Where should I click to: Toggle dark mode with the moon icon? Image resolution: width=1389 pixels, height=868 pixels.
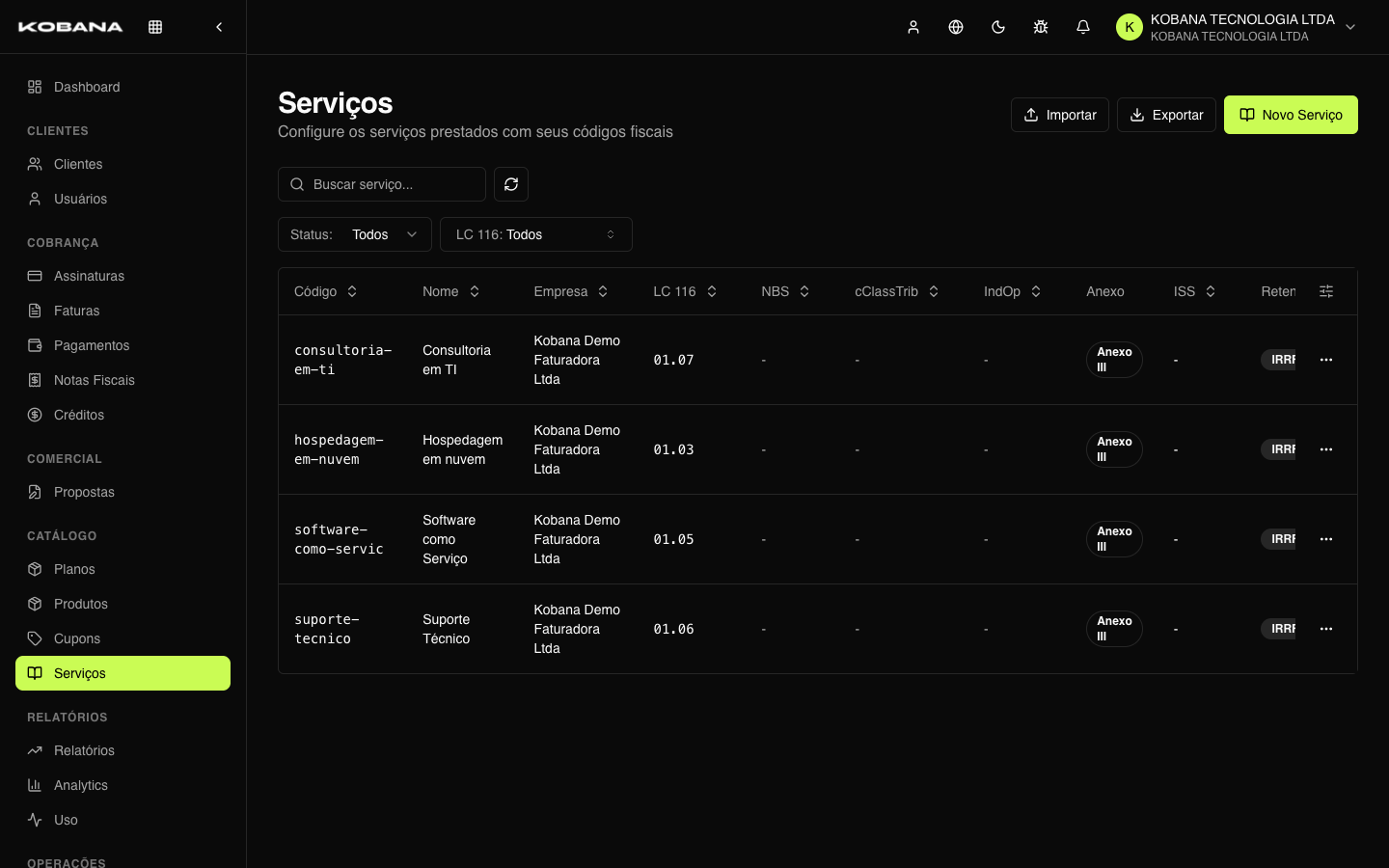998,27
